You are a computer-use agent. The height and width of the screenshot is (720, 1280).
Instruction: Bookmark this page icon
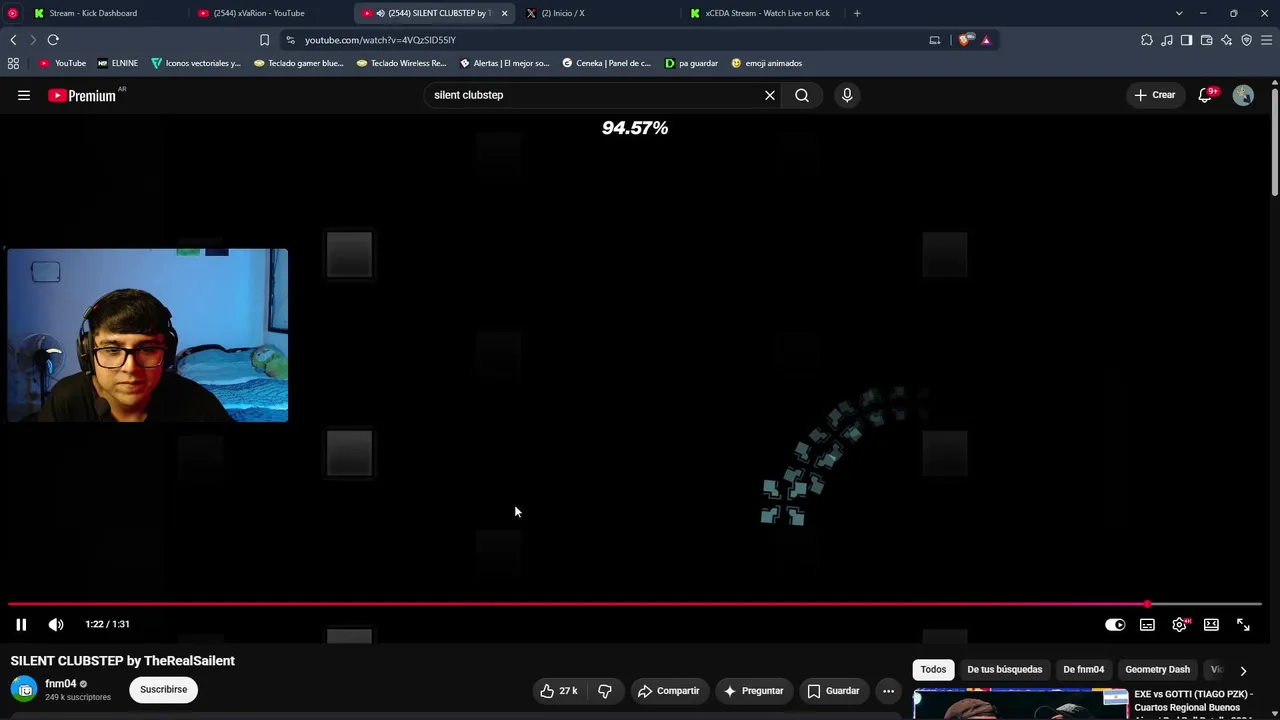(x=264, y=40)
